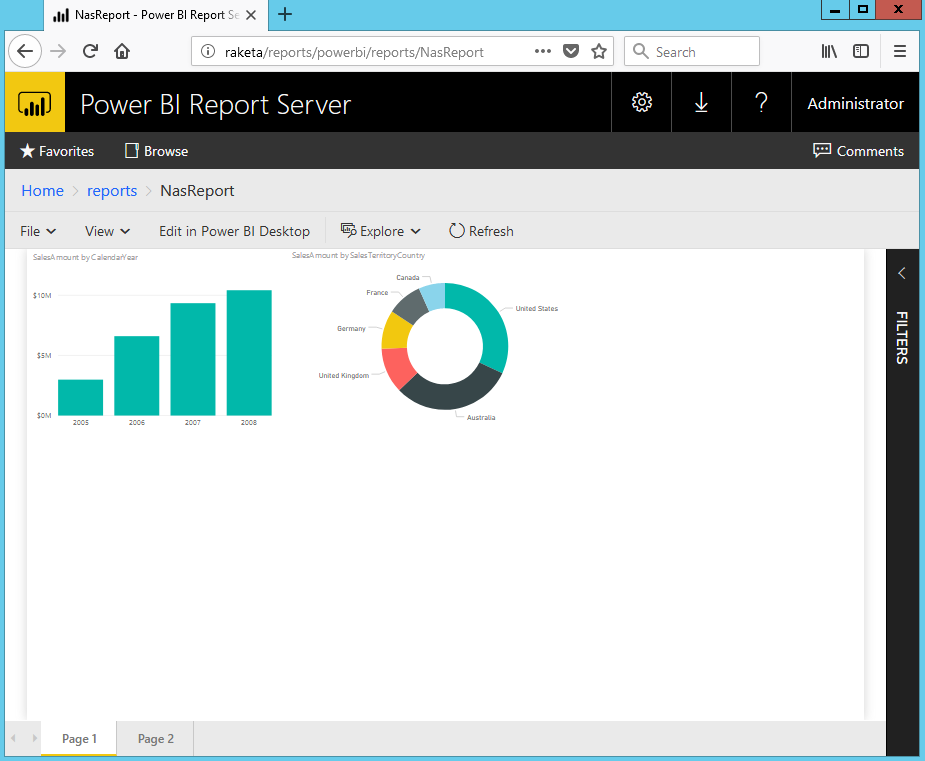Click the next page tabs arrow
Image resolution: width=925 pixels, height=761 pixels.
[x=34, y=739]
